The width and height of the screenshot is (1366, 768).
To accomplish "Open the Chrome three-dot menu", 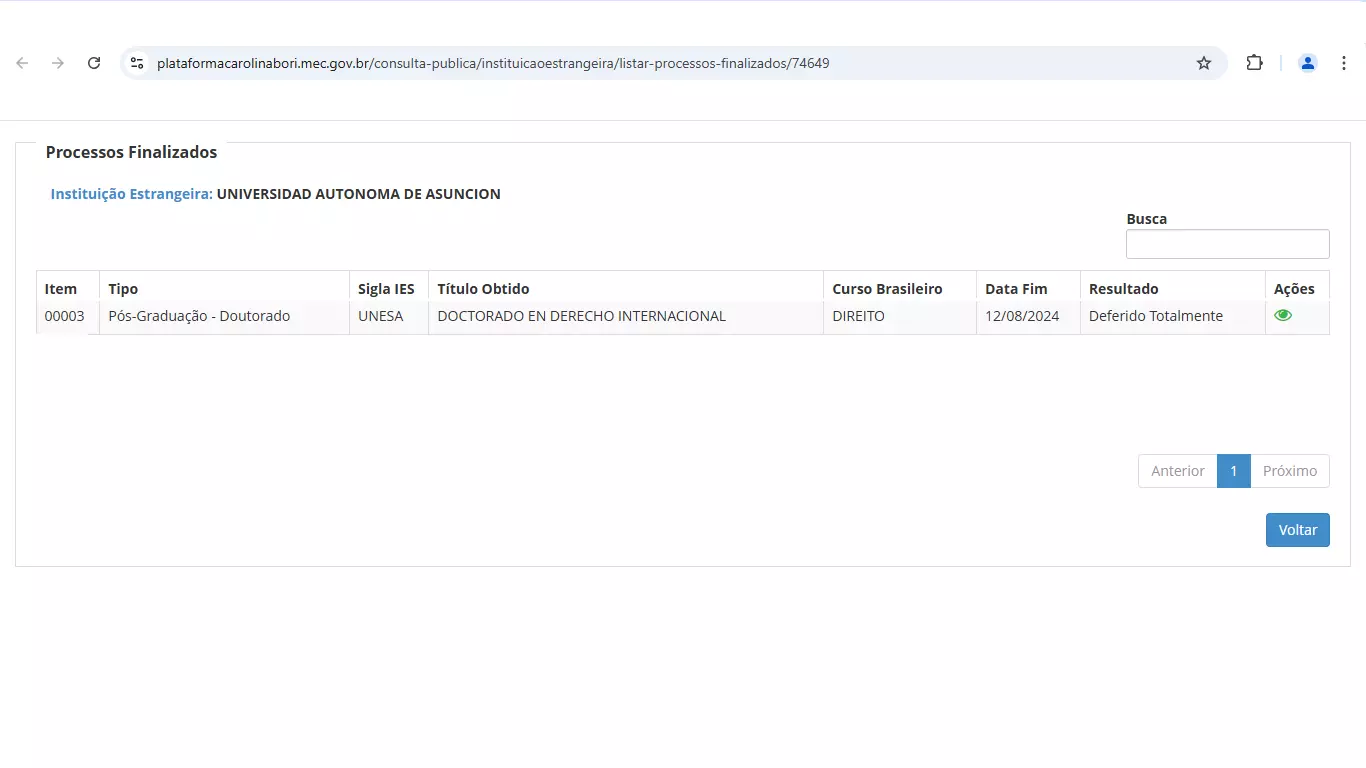I will click(1344, 63).
